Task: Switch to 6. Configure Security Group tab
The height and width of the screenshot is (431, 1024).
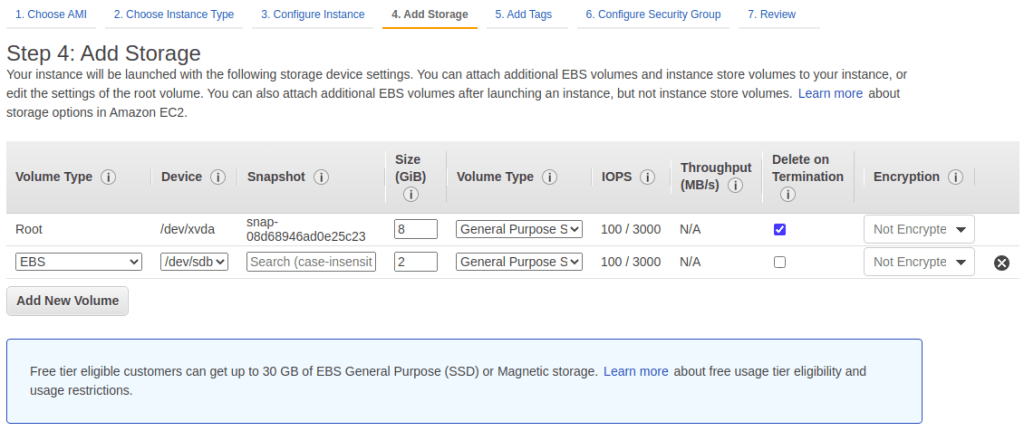Action: (653, 15)
